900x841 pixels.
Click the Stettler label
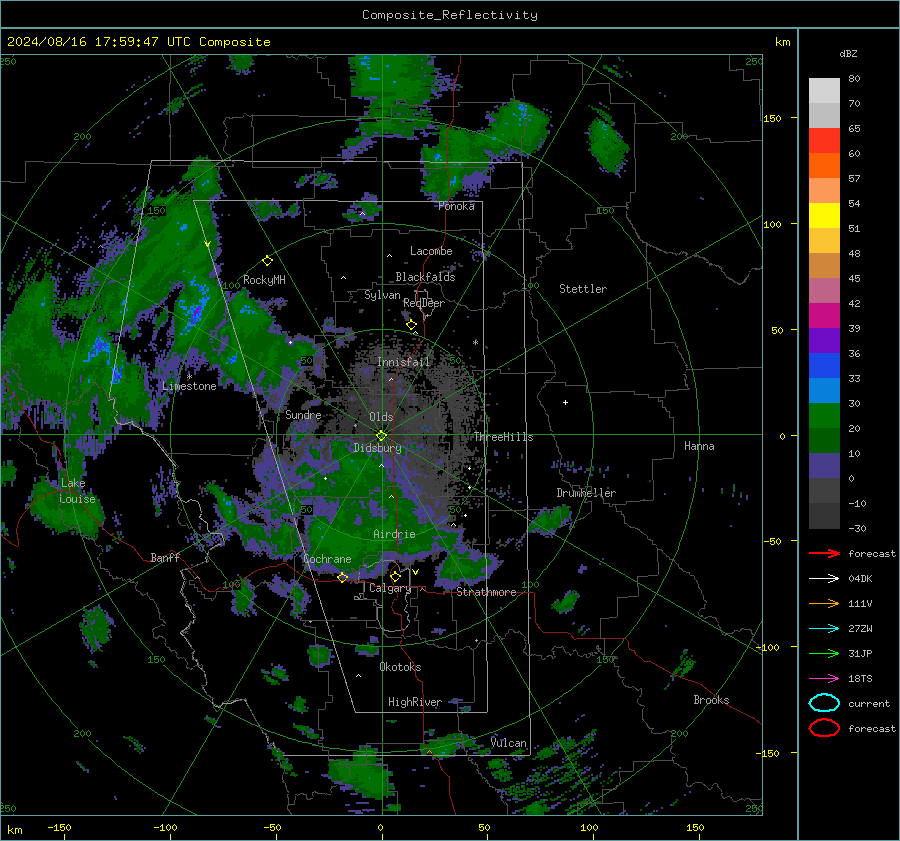pyautogui.click(x=583, y=289)
